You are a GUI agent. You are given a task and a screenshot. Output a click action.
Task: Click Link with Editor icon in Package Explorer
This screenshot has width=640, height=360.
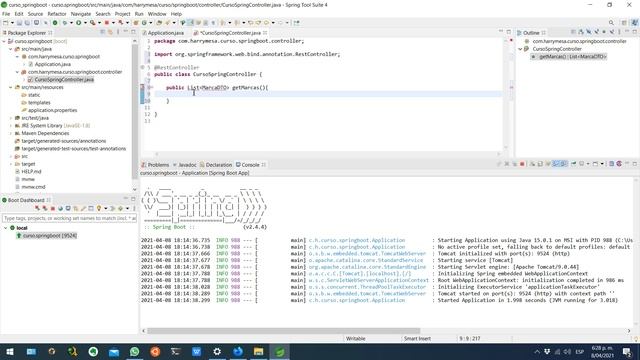[110, 32]
